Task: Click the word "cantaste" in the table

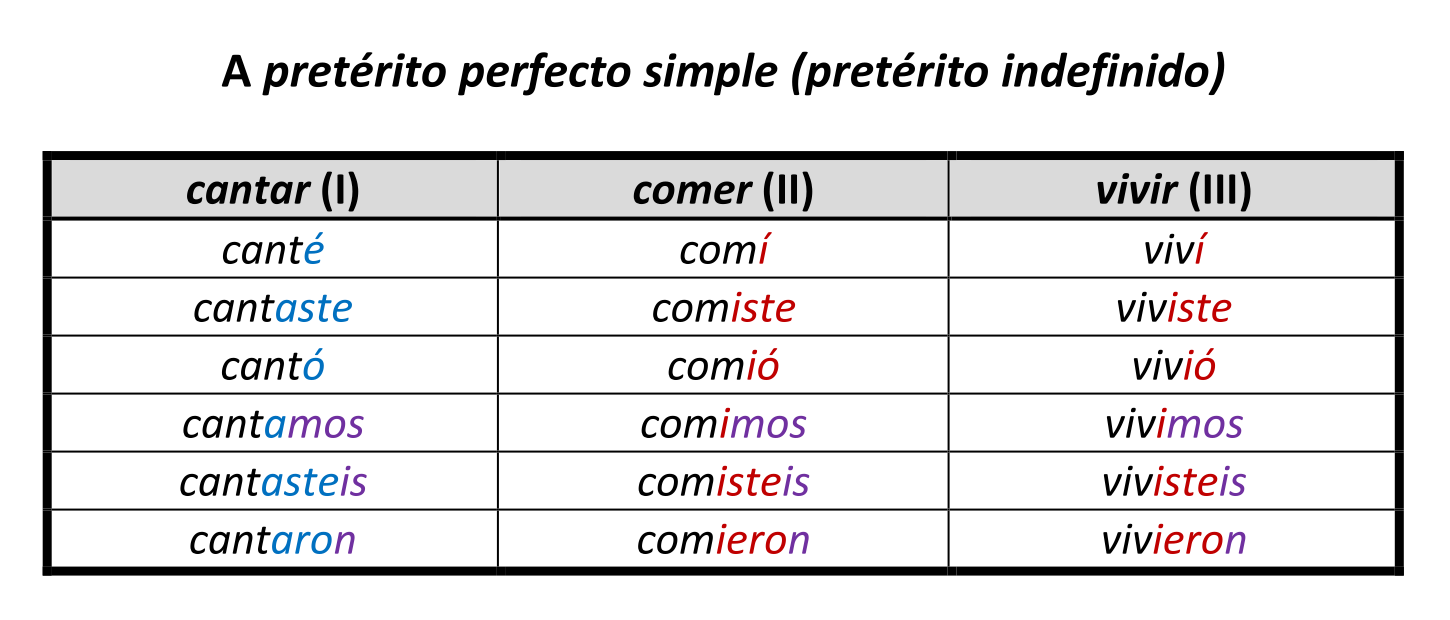Action: (x=272, y=308)
